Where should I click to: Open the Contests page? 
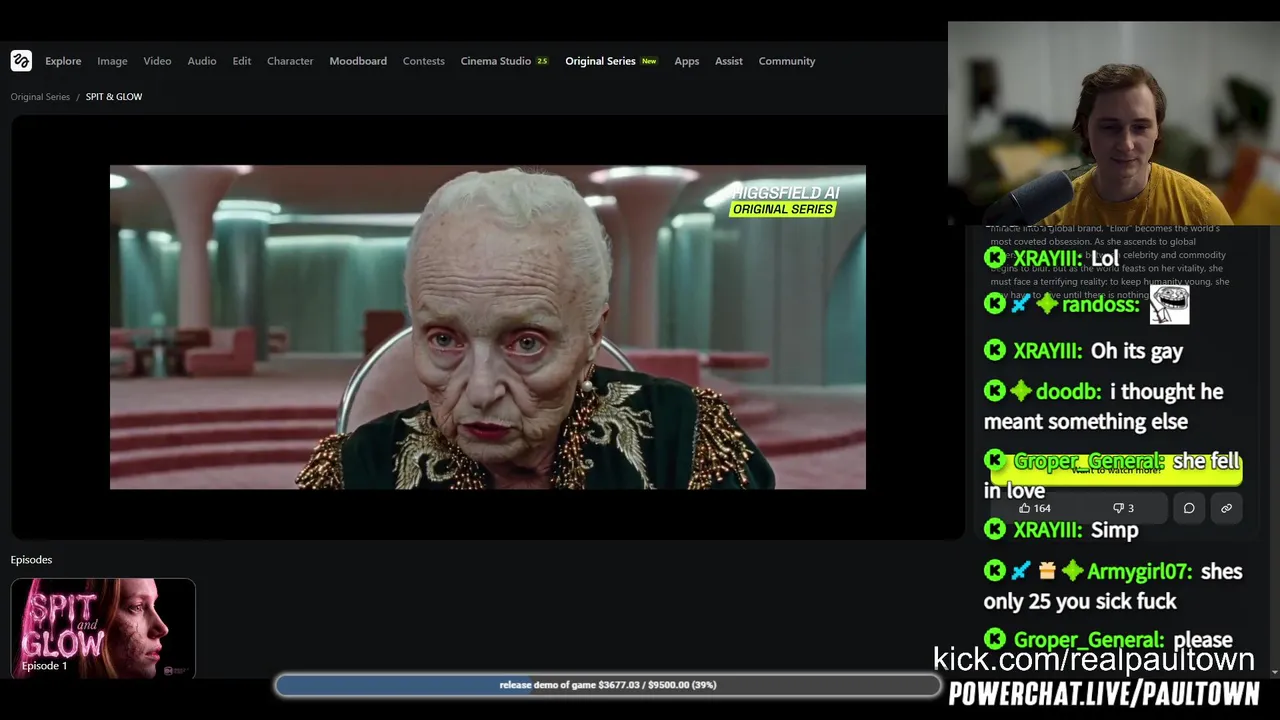(424, 61)
